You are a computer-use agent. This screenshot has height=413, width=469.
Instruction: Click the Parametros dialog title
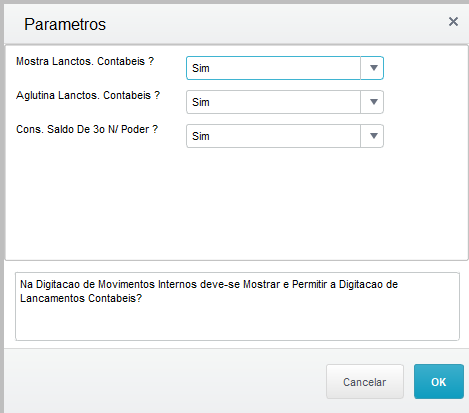click(65, 24)
